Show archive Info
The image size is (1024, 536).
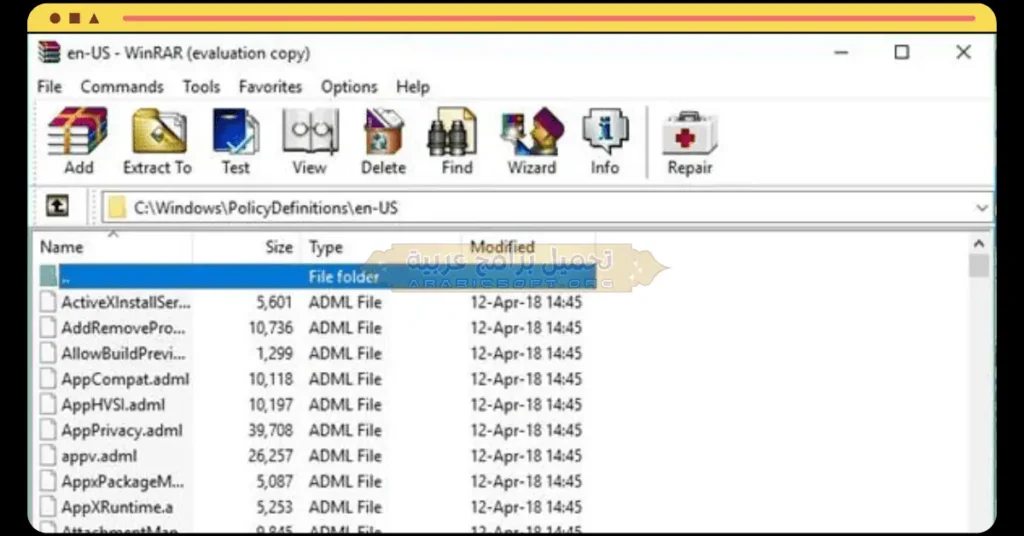[x=605, y=141]
